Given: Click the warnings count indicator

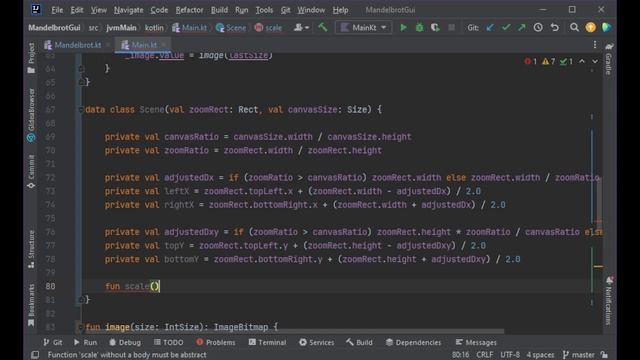Looking at the screenshot, I should tap(548, 61).
